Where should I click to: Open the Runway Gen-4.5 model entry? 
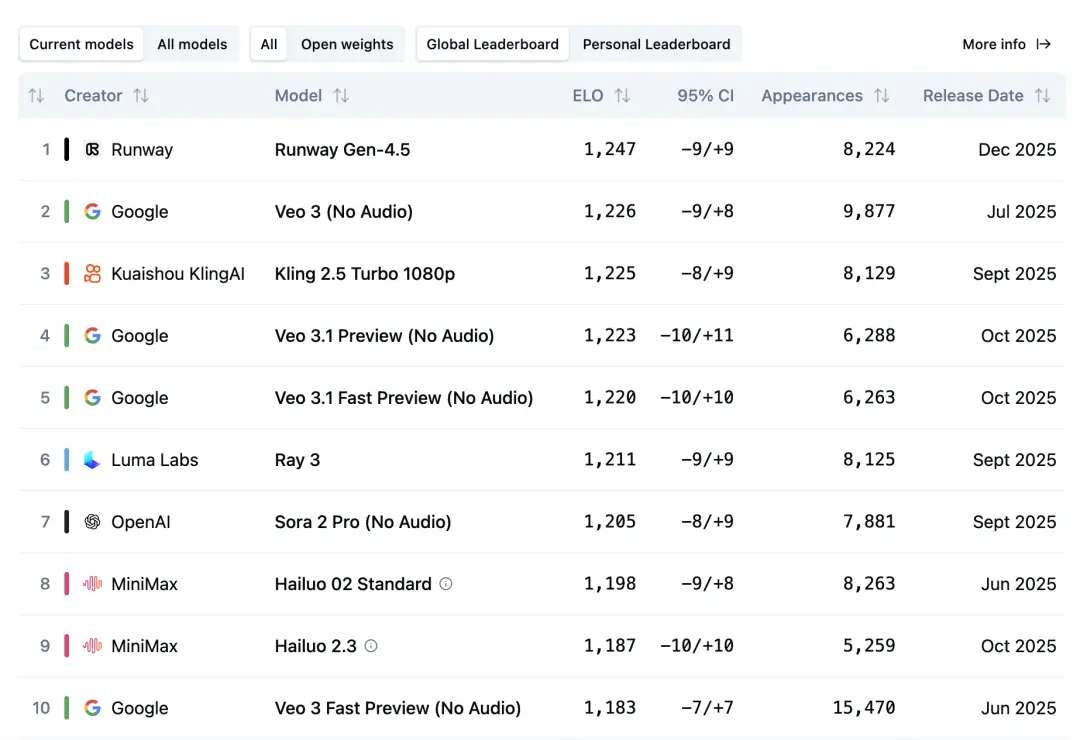point(342,150)
